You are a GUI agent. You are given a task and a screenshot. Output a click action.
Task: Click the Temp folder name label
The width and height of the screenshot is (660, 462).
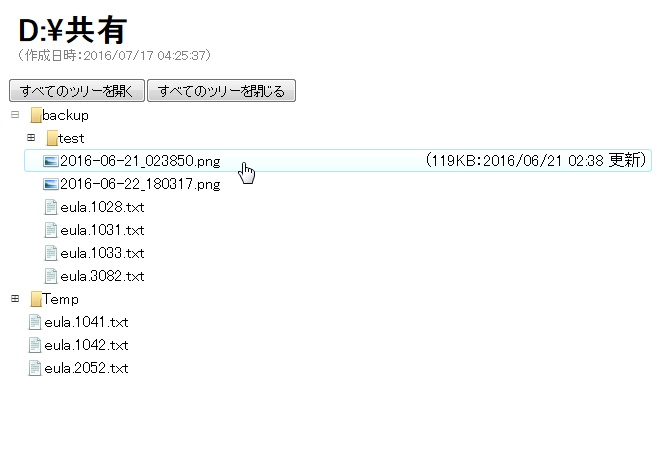tap(60, 300)
